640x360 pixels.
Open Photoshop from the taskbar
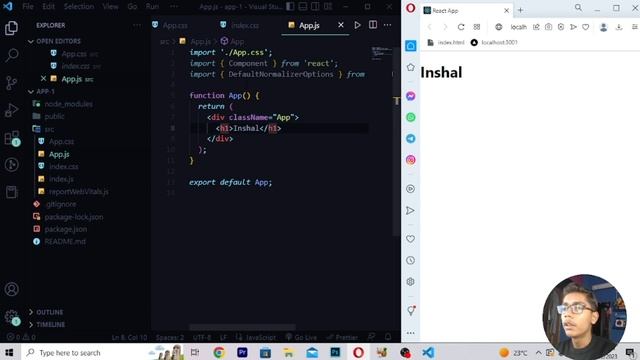pos(335,352)
